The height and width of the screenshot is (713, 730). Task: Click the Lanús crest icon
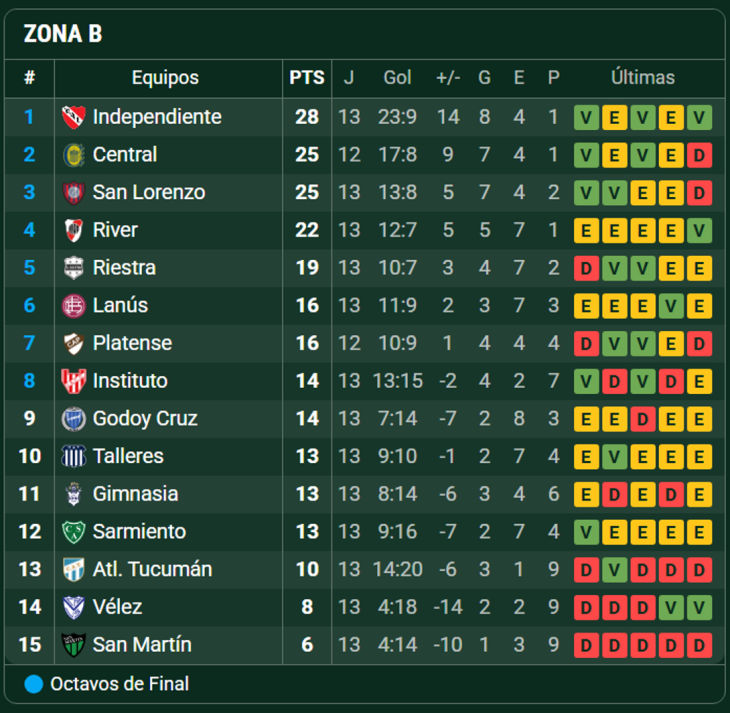coord(74,305)
